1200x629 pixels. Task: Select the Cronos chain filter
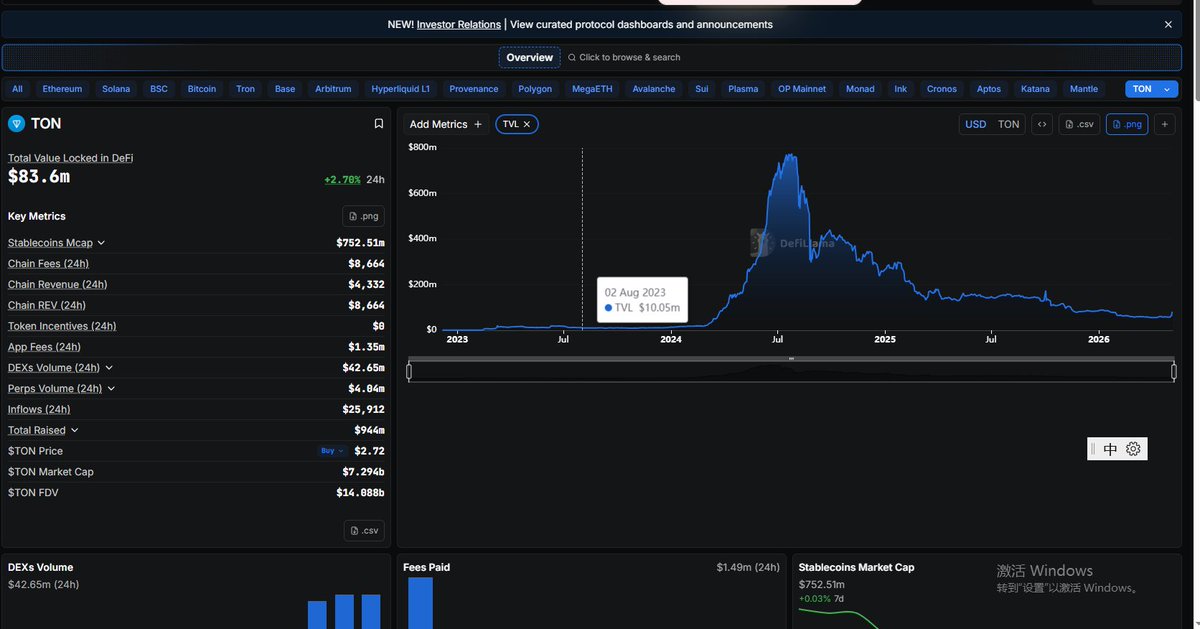pos(942,89)
